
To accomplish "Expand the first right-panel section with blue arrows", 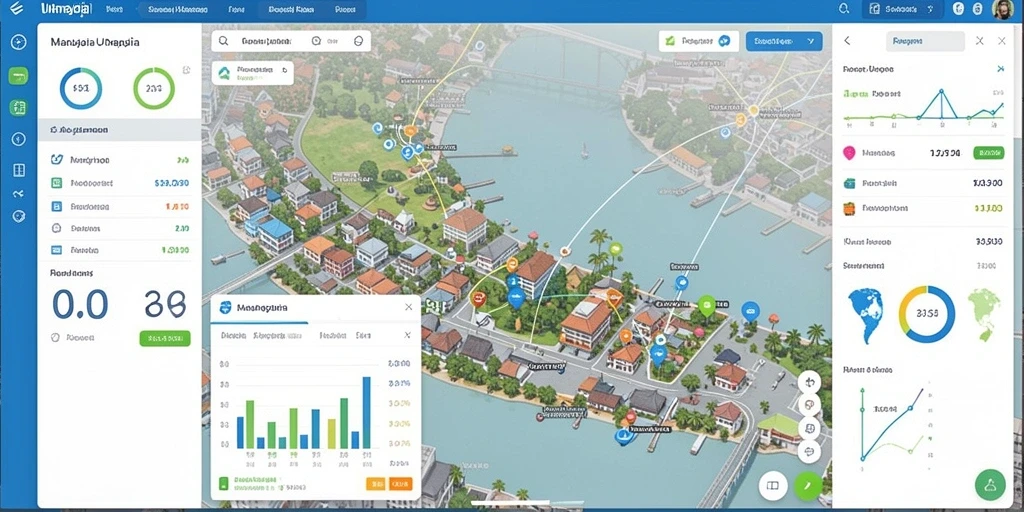I will [923, 69].
